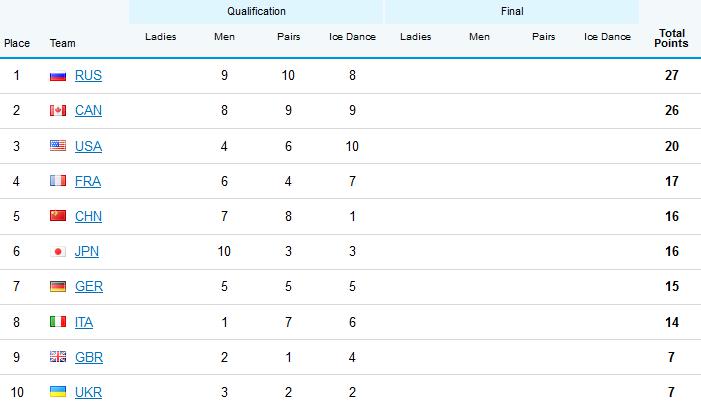Click the Italian flag icon
The height and width of the screenshot is (407, 701).
(57, 322)
